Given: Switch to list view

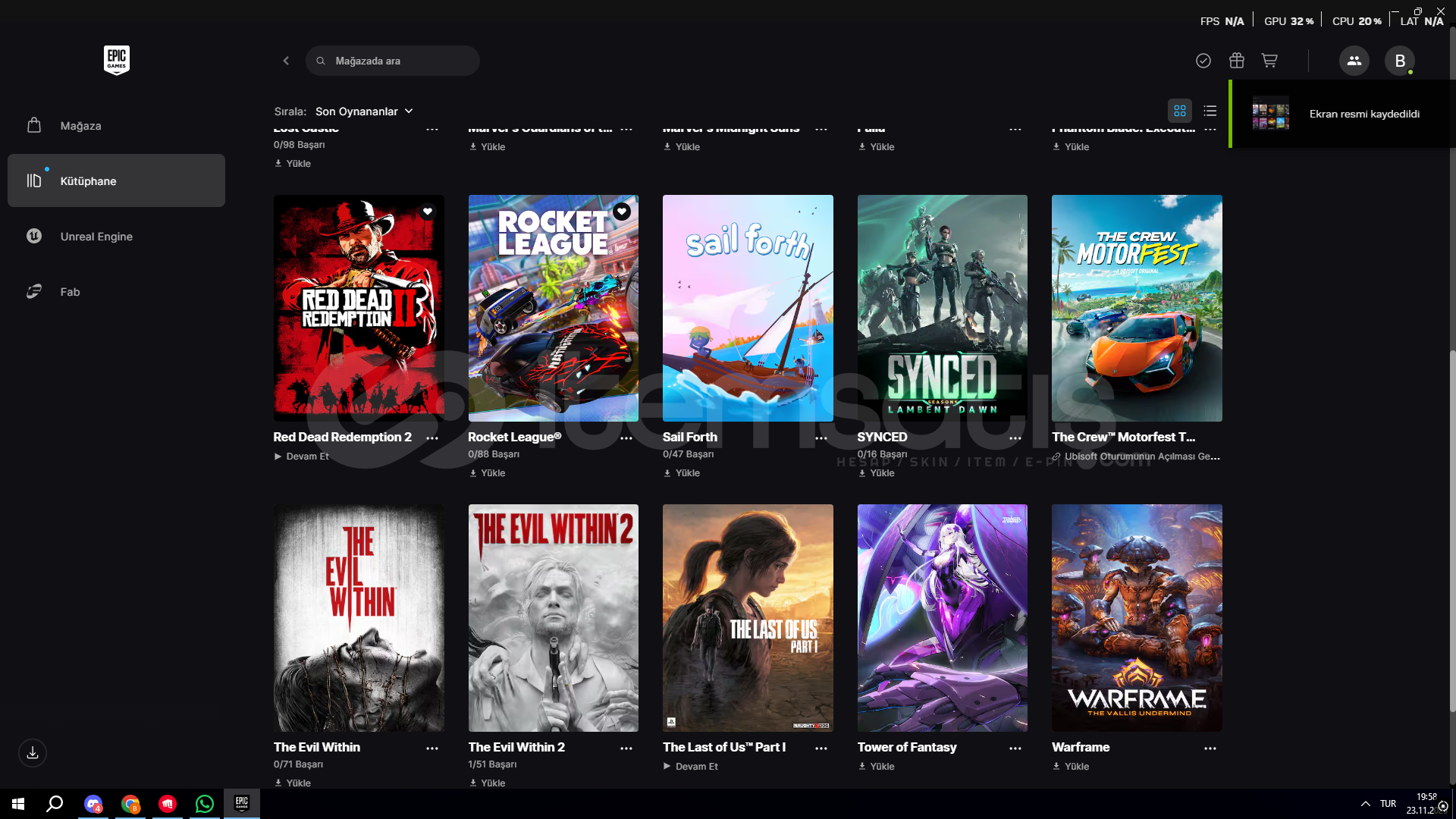Looking at the screenshot, I should pos(1210,111).
